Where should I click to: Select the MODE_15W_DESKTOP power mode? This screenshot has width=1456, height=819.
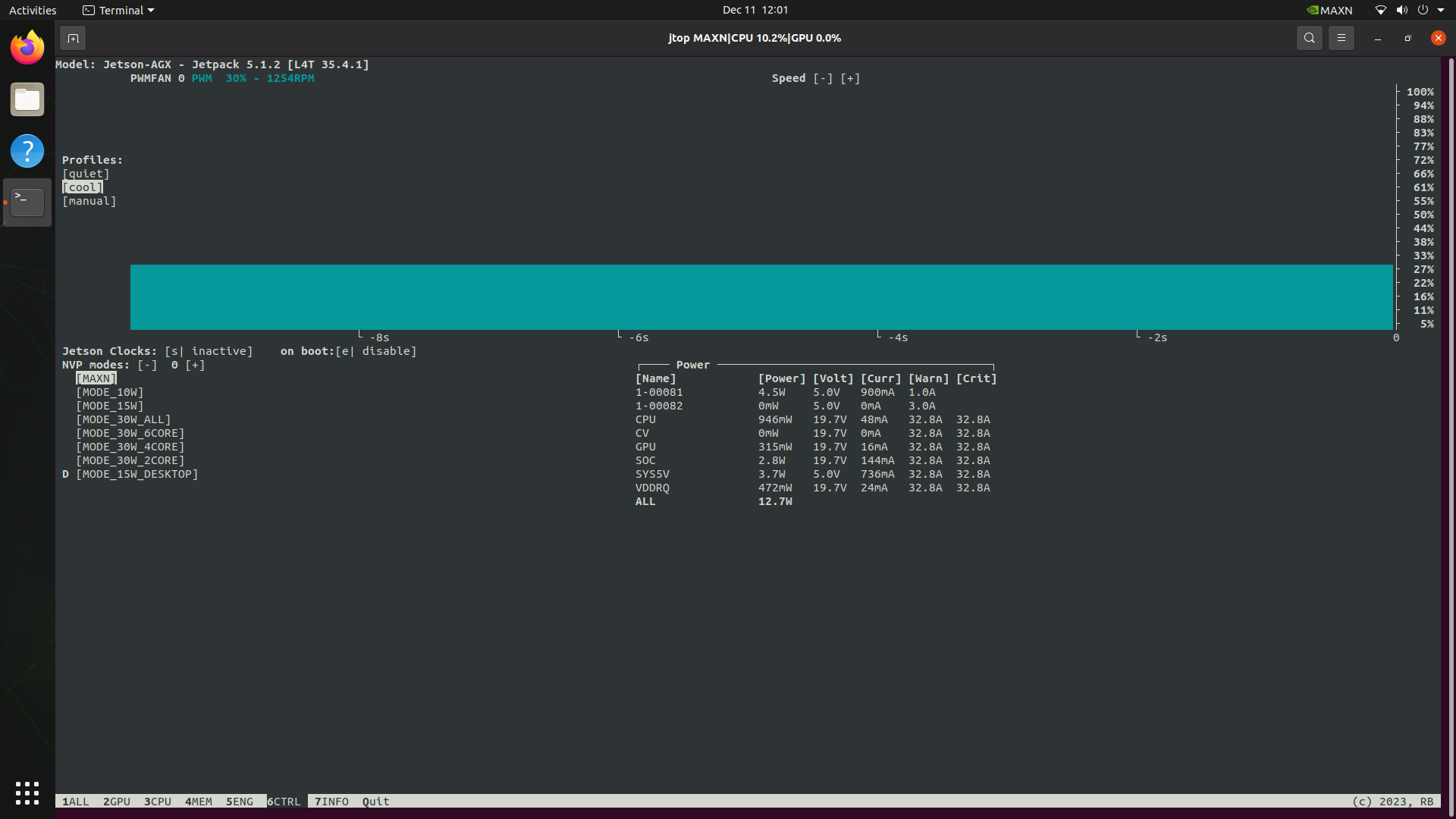click(x=137, y=474)
